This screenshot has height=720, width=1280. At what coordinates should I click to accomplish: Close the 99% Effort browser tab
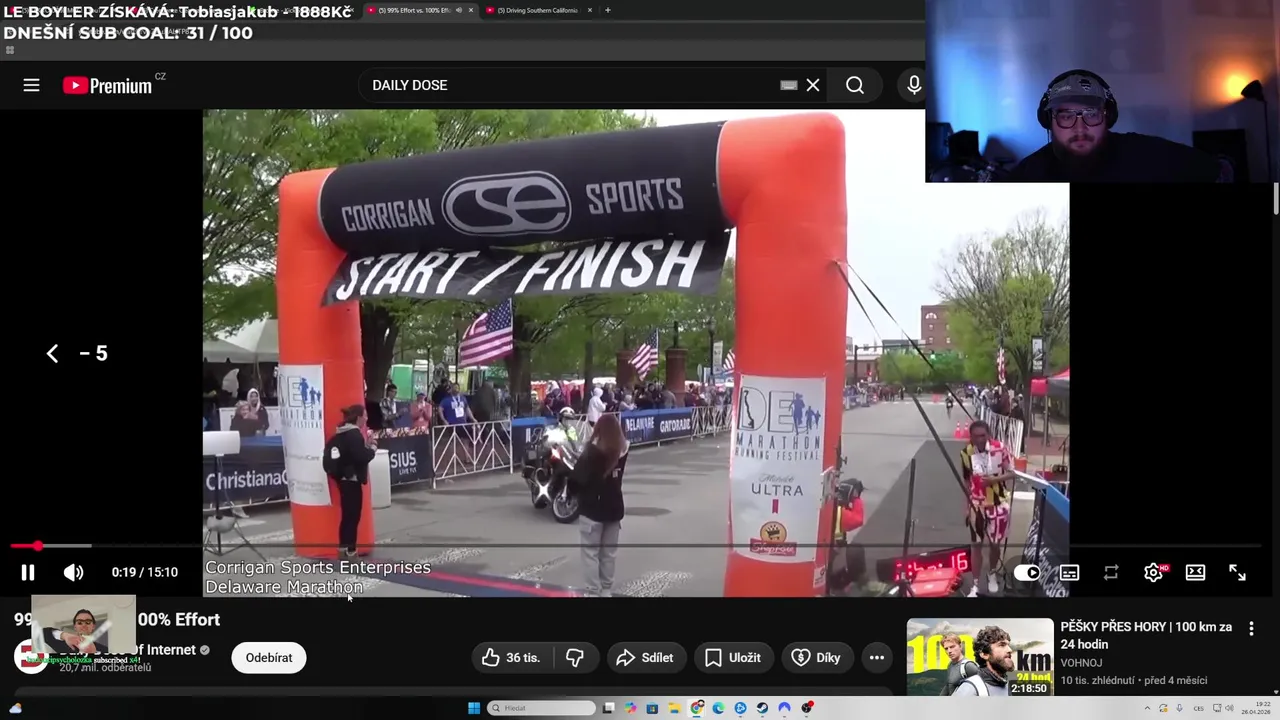(471, 10)
